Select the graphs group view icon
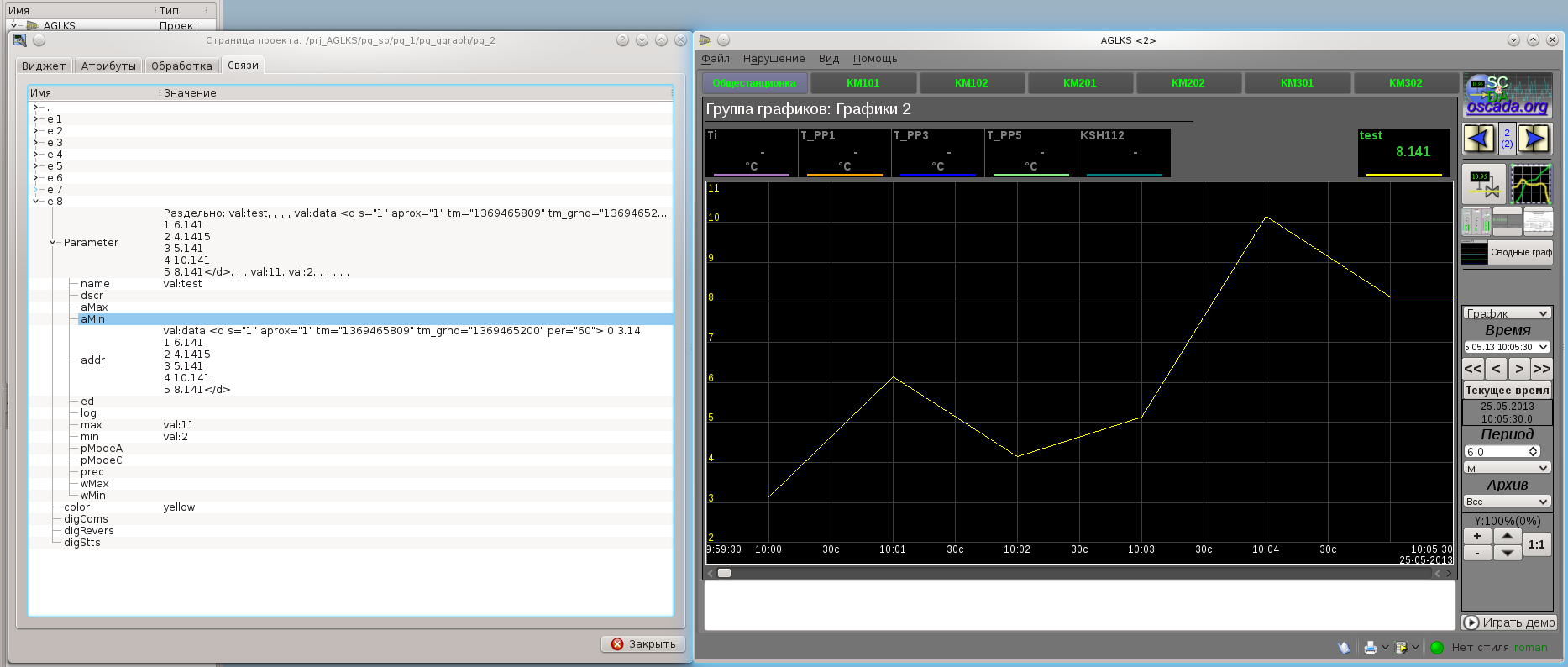This screenshot has width=1568, height=667. pos(1531,184)
